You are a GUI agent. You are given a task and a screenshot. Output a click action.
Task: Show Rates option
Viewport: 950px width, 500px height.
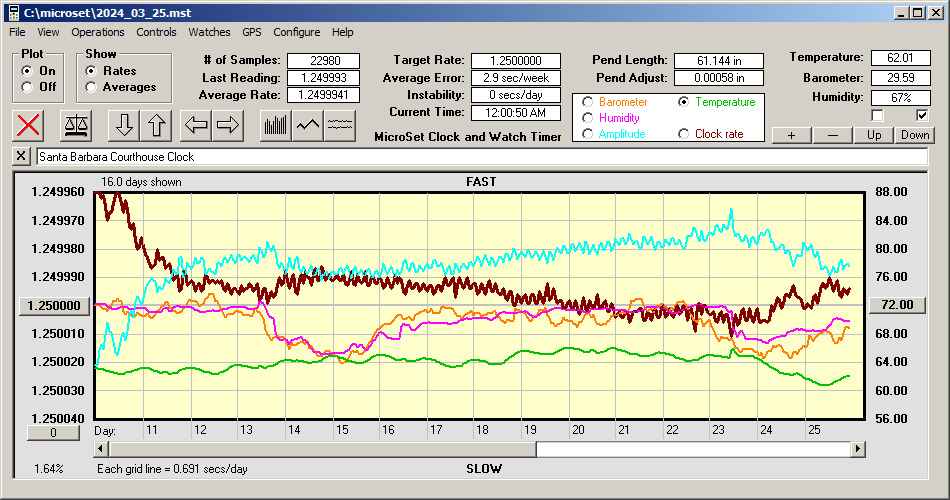(x=91, y=71)
